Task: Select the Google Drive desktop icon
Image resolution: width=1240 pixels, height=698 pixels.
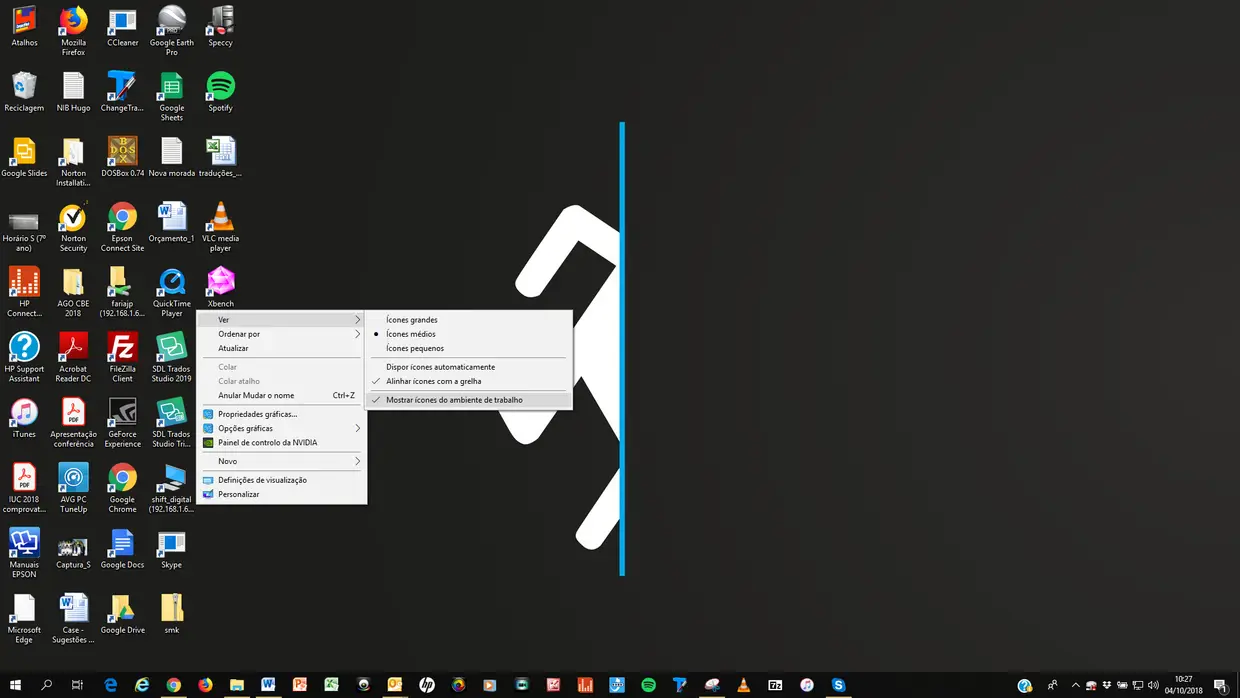Action: [122, 614]
